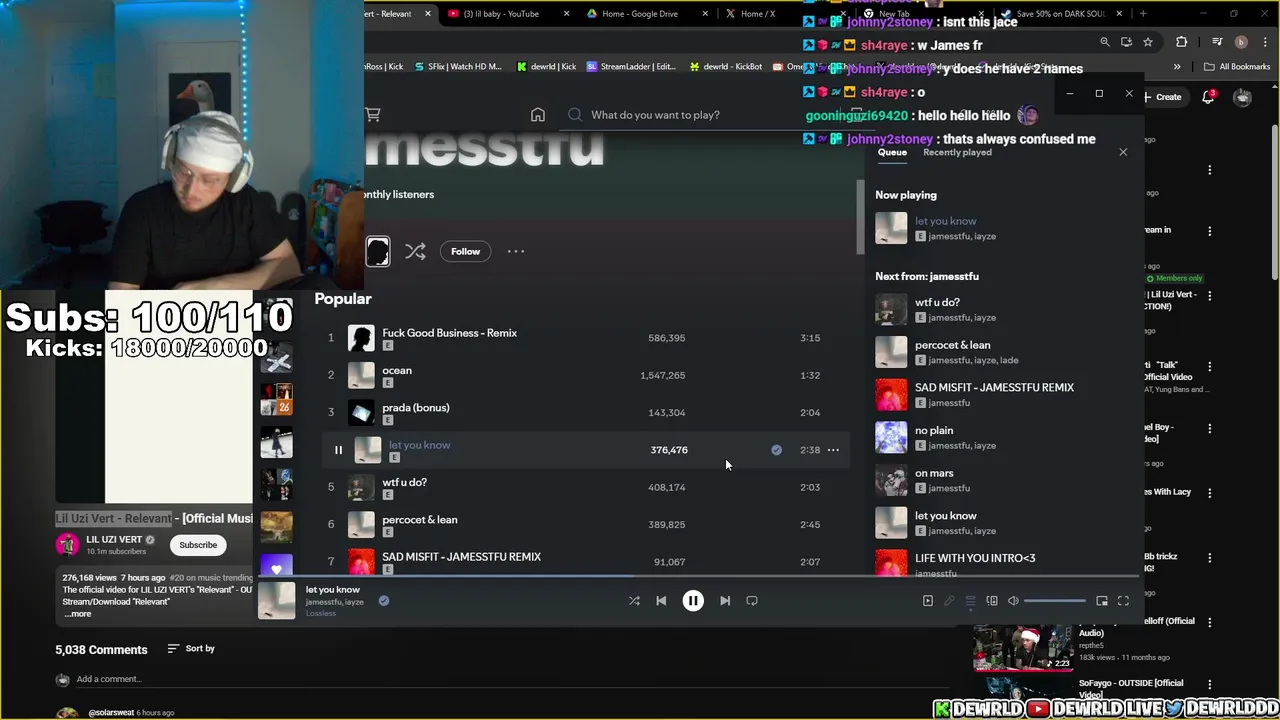1280x720 pixels.
Task: Open artist more options three dots
Action: (x=516, y=251)
